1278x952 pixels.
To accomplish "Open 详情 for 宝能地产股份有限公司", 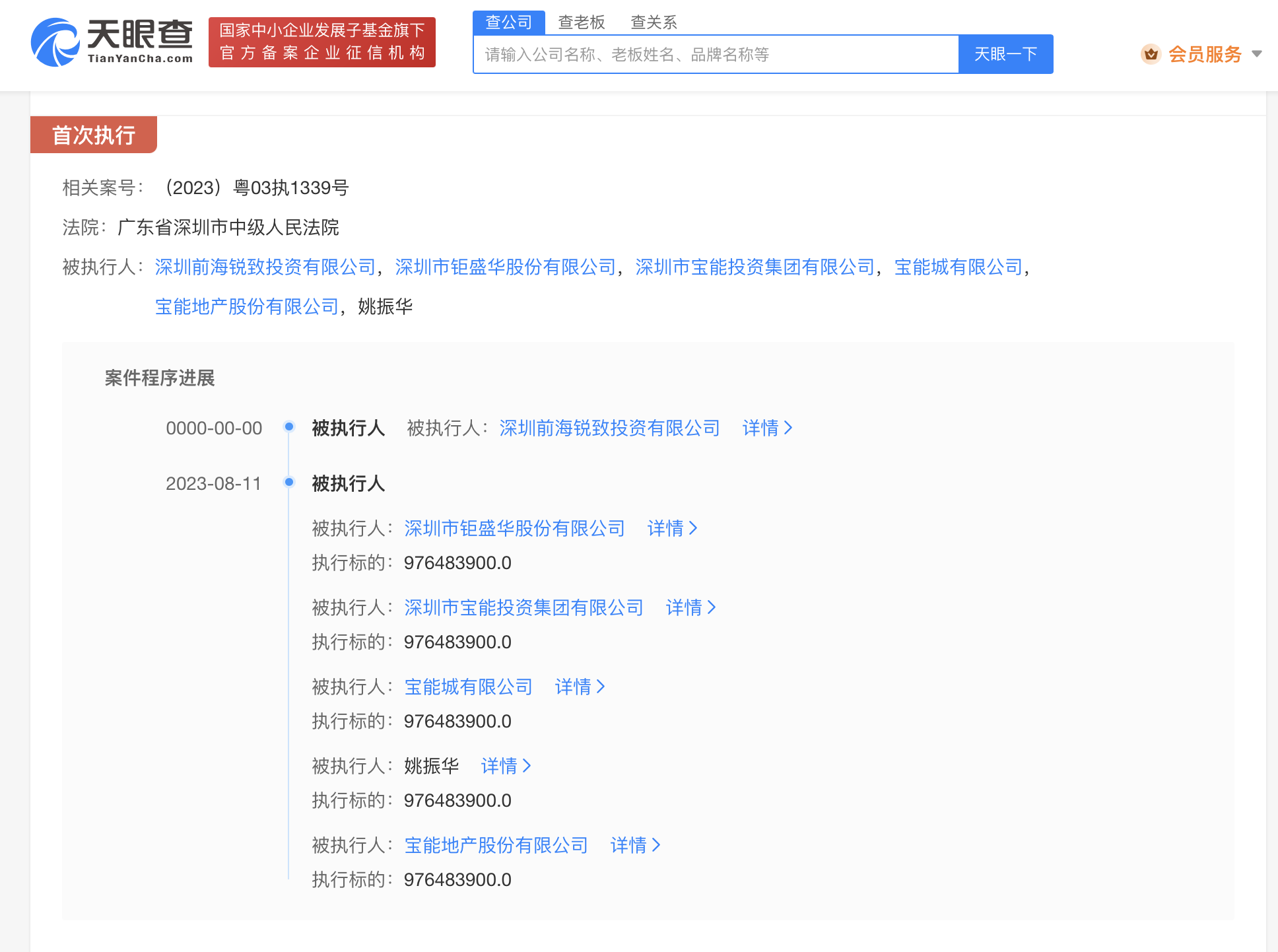I will (634, 845).
